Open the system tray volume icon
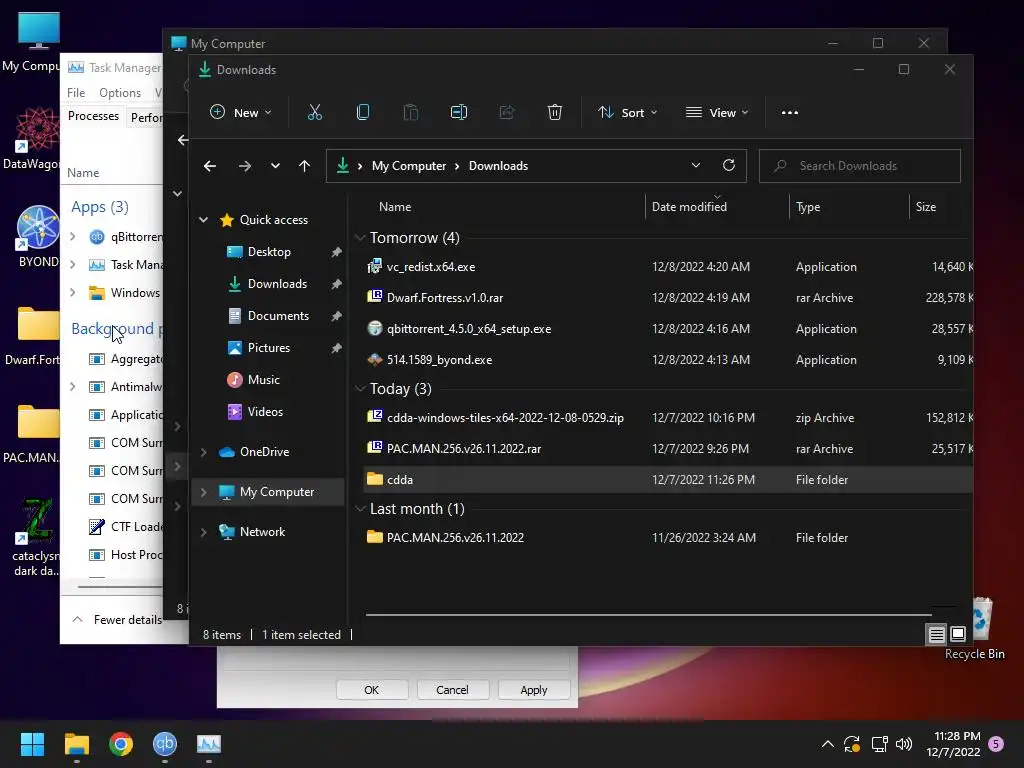The height and width of the screenshot is (768, 1024). (x=904, y=744)
